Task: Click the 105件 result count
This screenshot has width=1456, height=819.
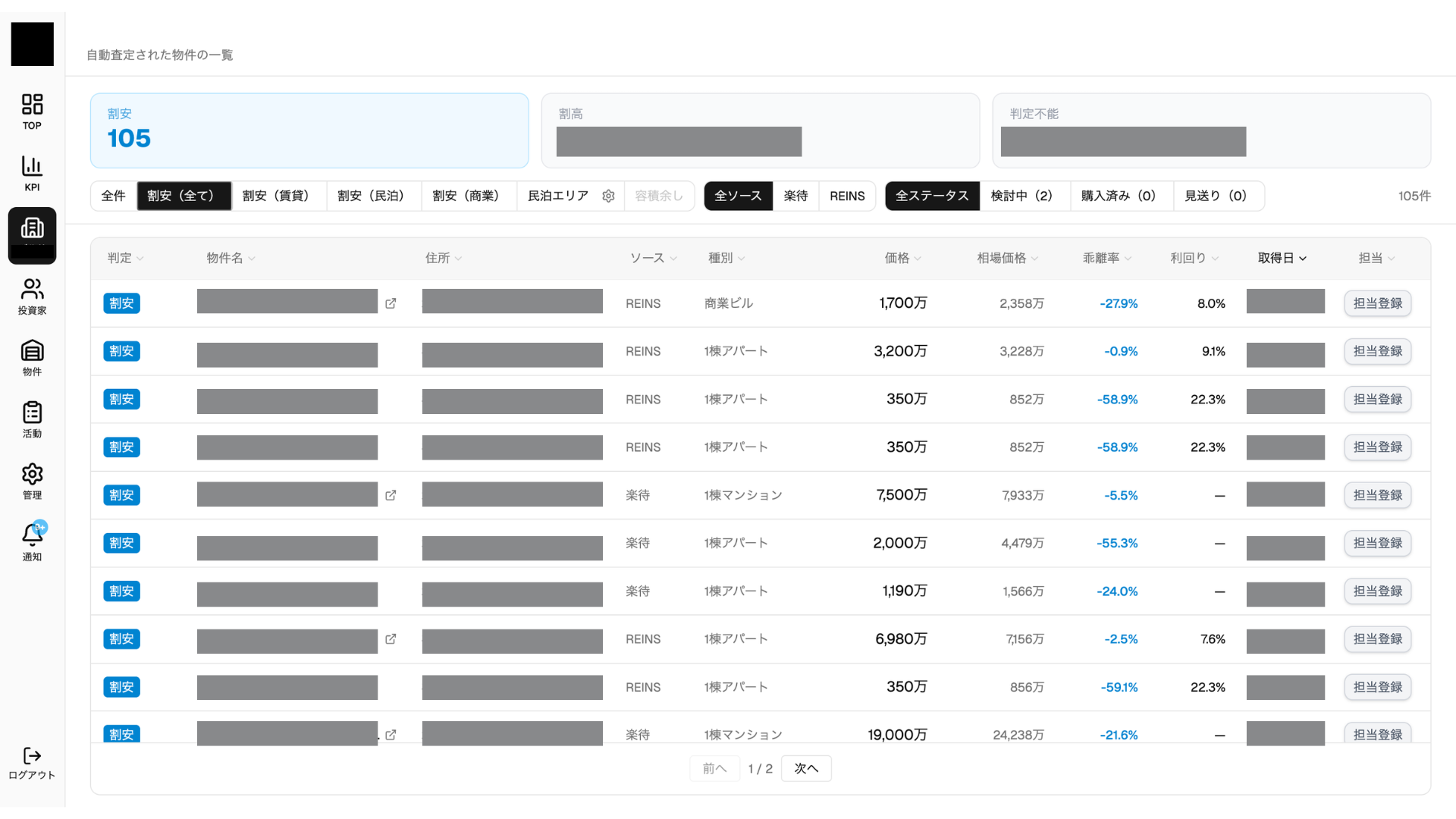Action: pyautogui.click(x=1414, y=196)
